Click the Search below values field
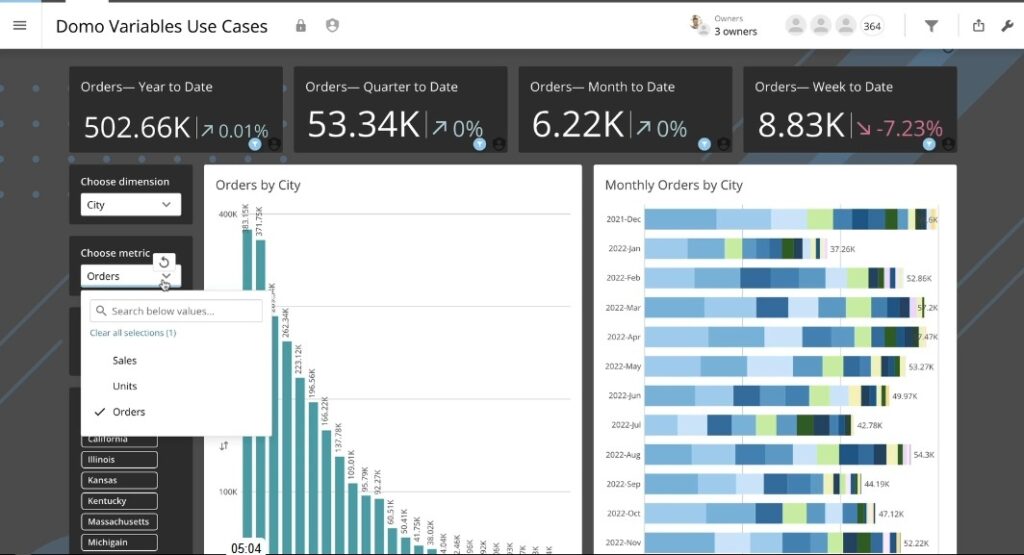 point(176,311)
